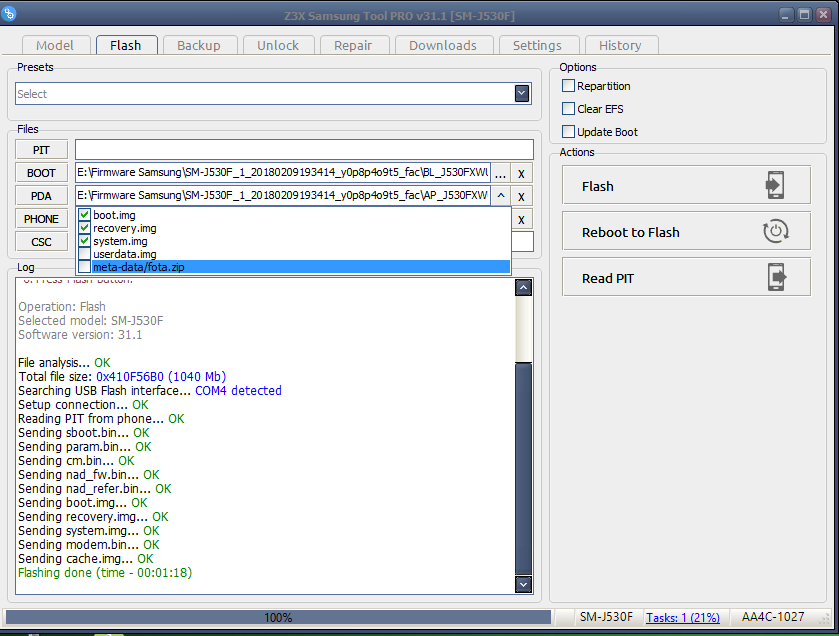
Task: Click the PDA file button
Action: 41,196
